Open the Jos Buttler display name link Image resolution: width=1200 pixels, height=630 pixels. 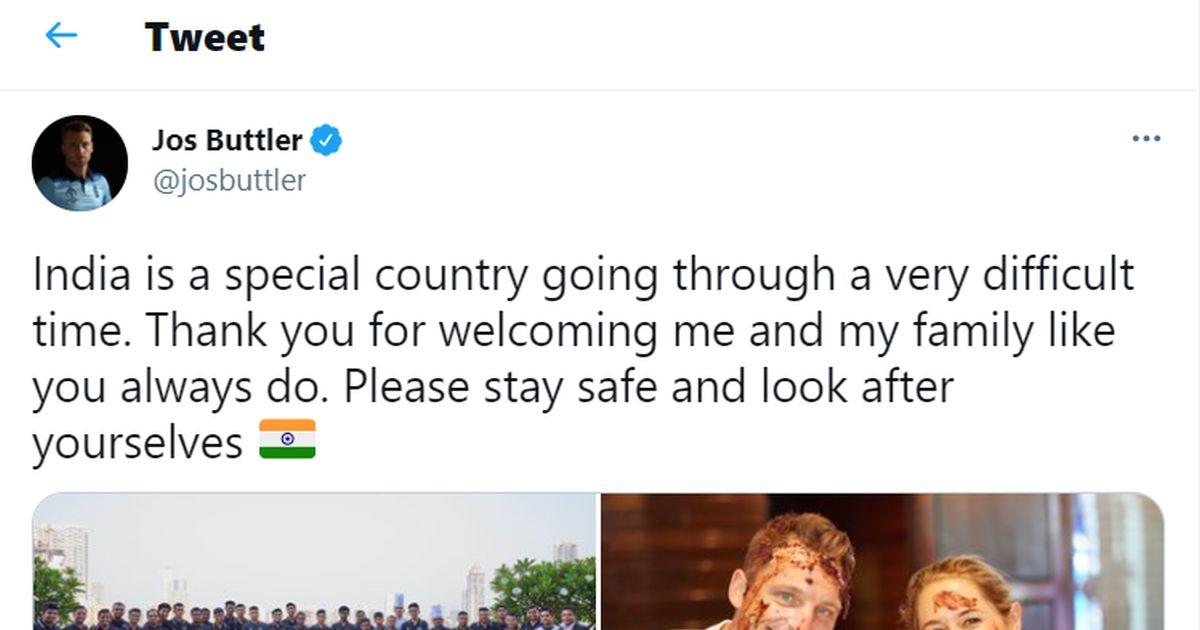click(x=227, y=141)
